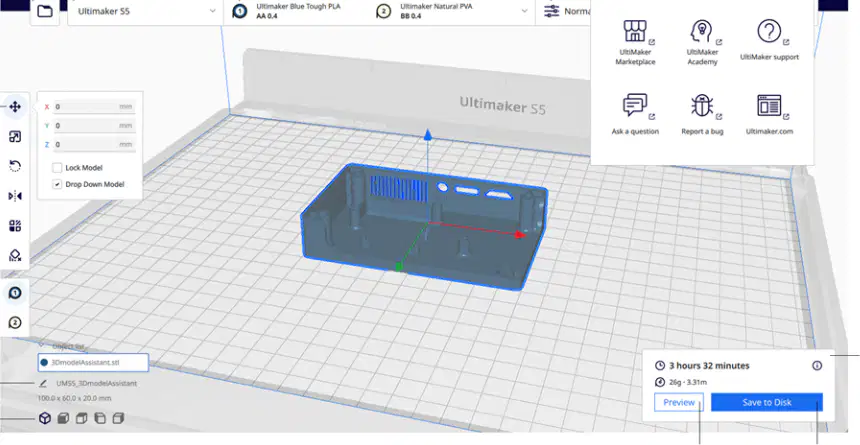
Task: Select 3DmodelAssistant.stl in object list
Action: point(93,362)
